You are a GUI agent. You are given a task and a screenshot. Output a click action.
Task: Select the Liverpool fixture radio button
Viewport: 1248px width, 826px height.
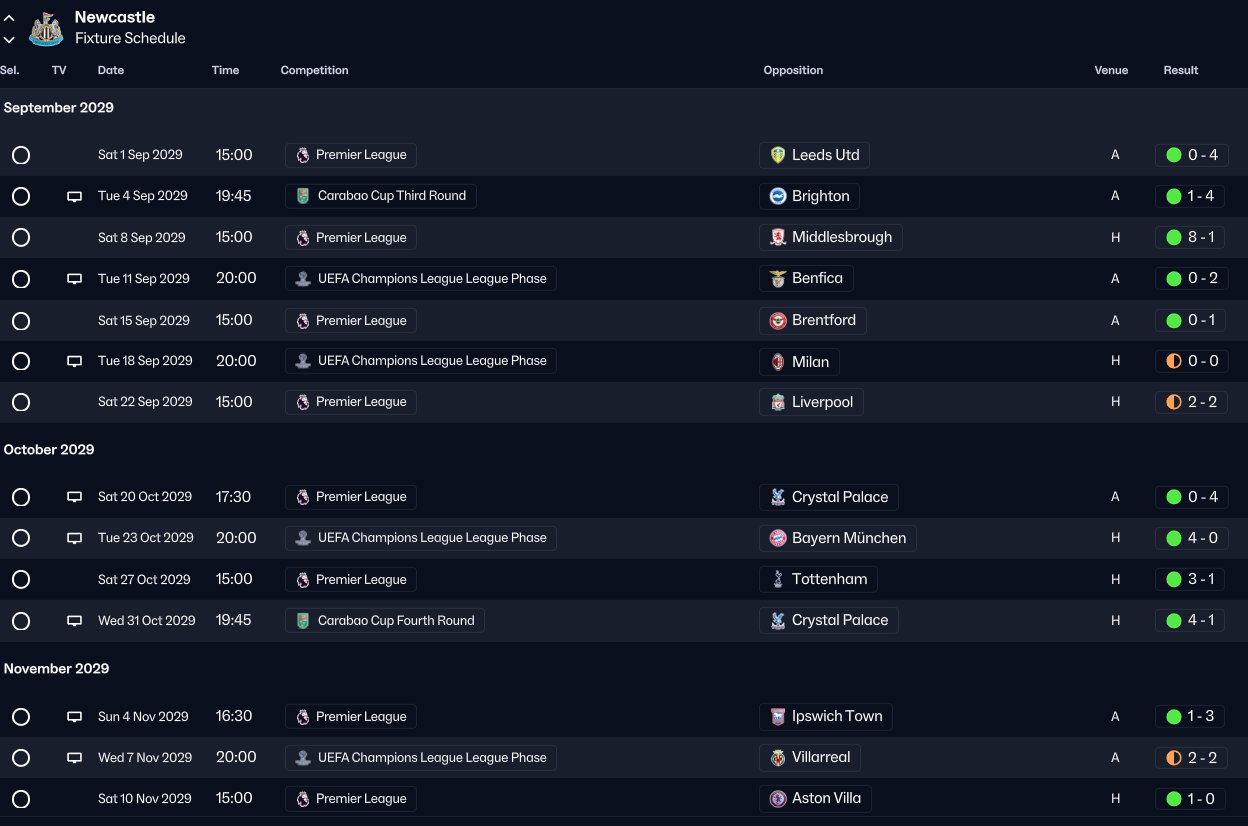[21, 402]
